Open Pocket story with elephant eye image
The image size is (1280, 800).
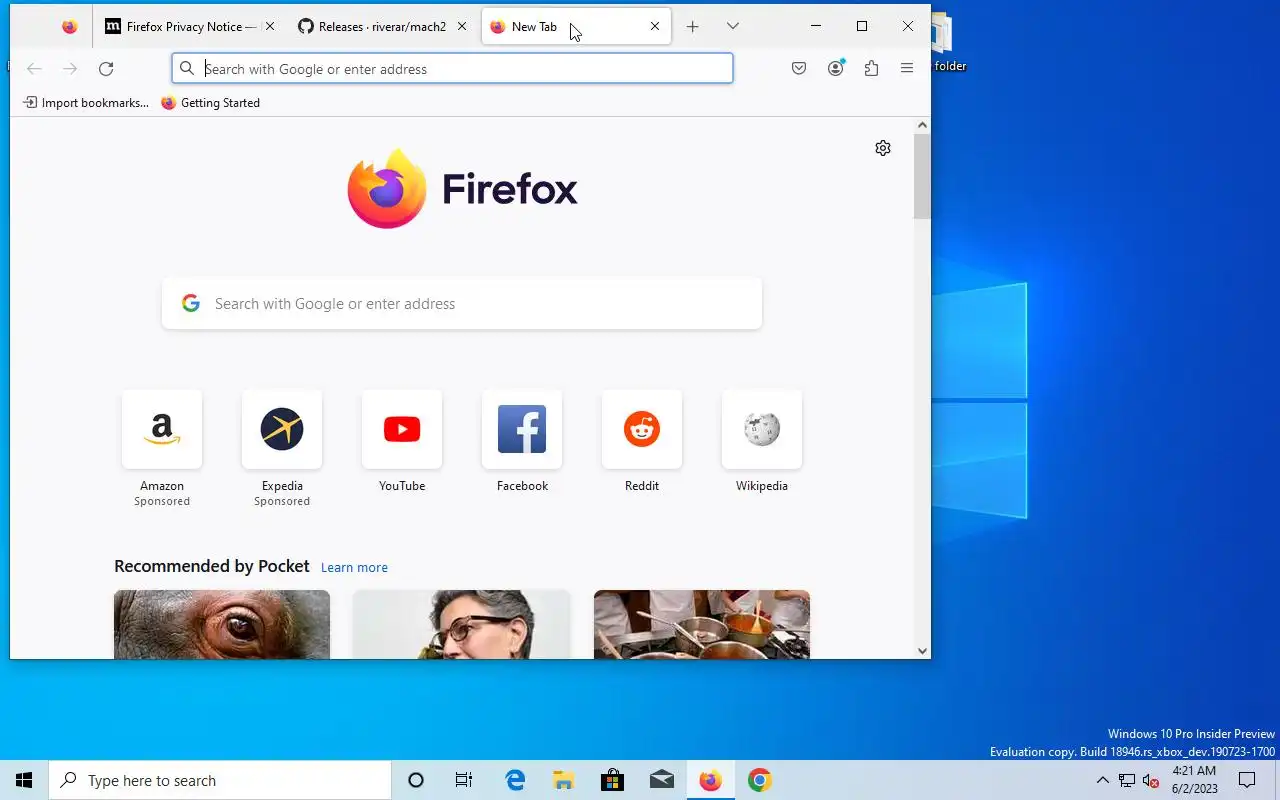point(222,624)
